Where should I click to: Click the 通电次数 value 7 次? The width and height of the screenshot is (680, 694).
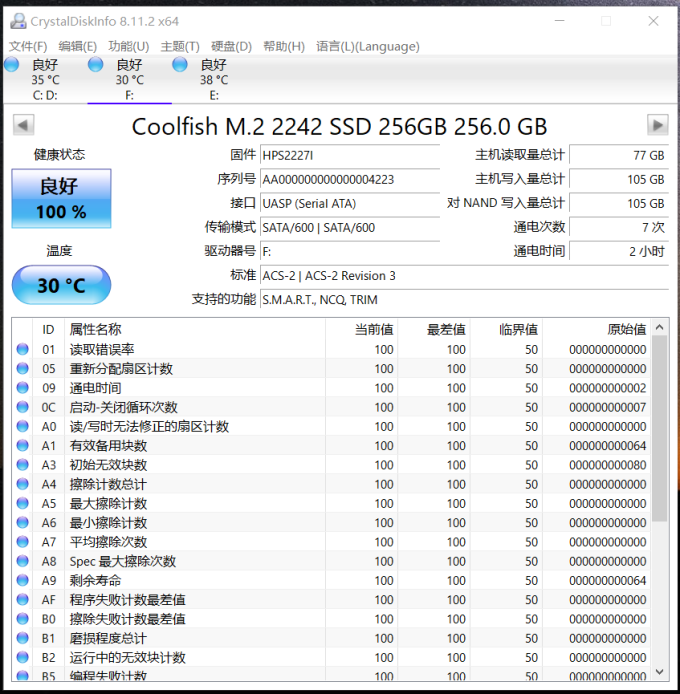(618, 227)
